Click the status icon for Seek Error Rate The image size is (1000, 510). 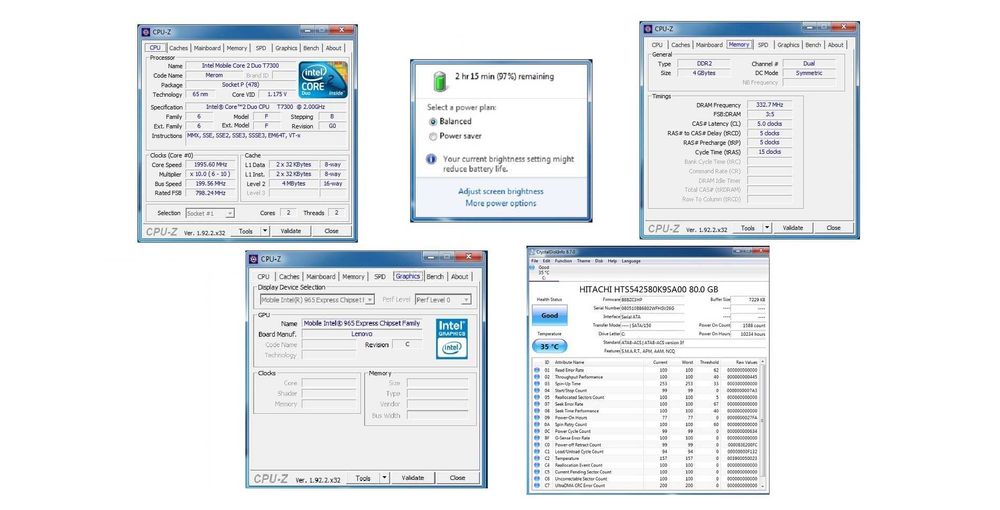537,404
